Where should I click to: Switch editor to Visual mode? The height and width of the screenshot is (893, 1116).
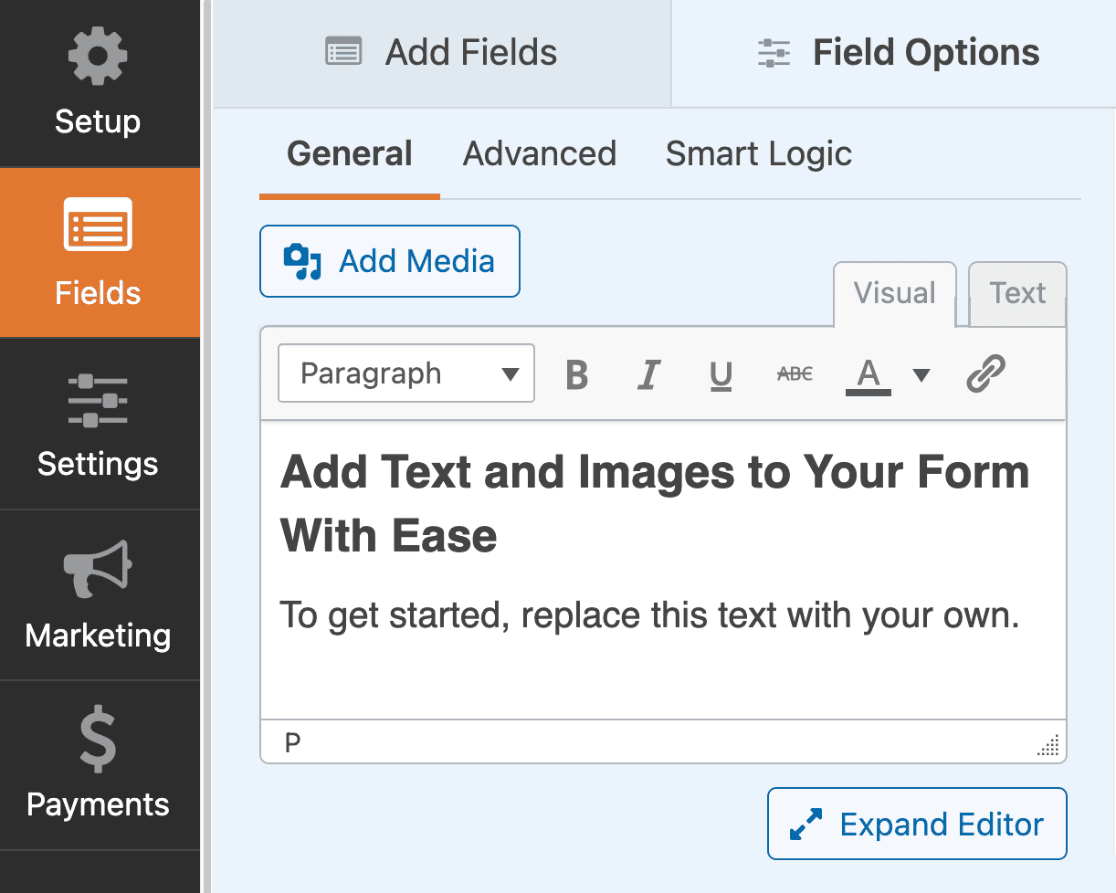click(x=894, y=294)
